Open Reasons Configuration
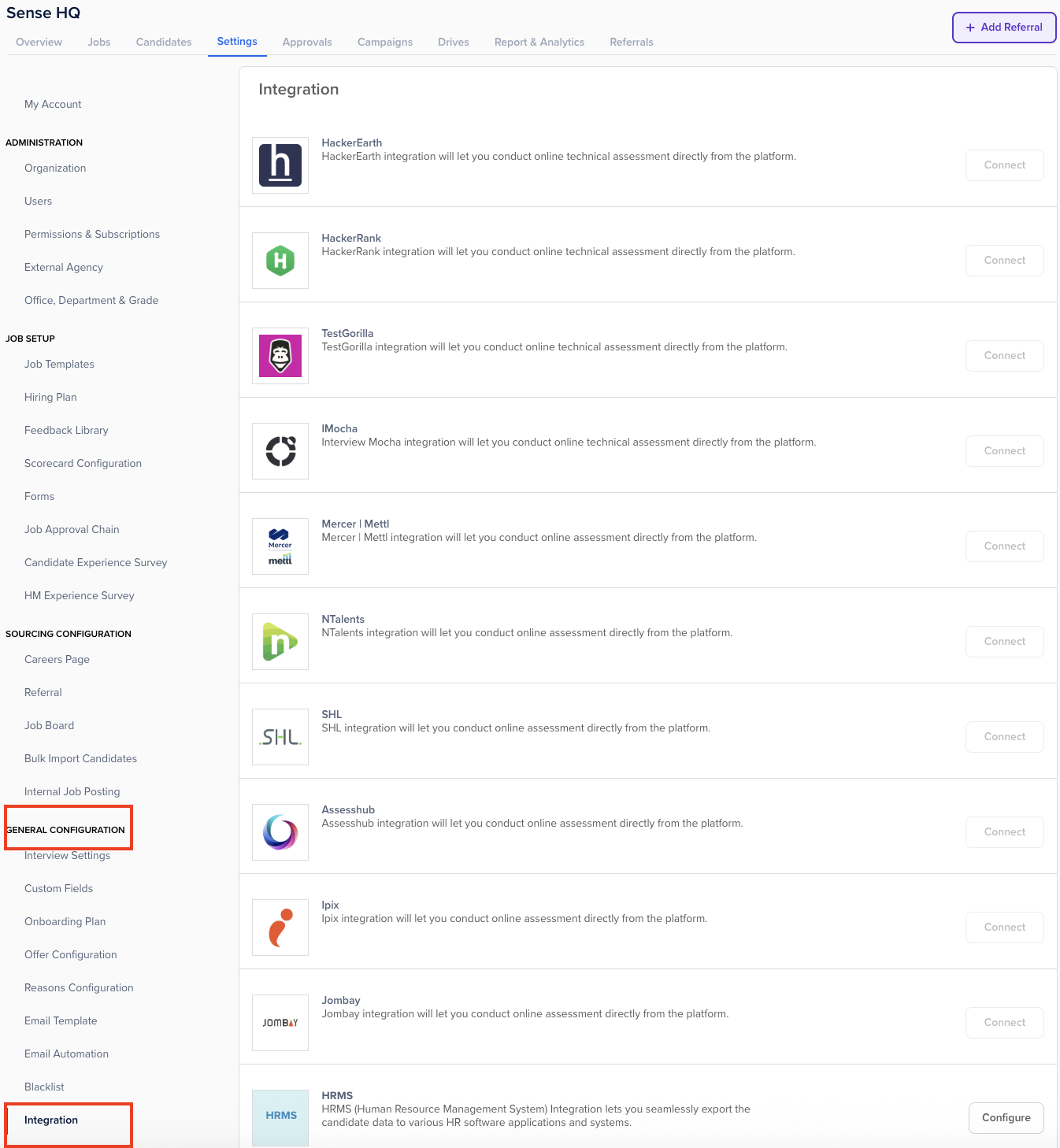Screen dimensions: 1060x1148 pyautogui.click(x=79, y=987)
